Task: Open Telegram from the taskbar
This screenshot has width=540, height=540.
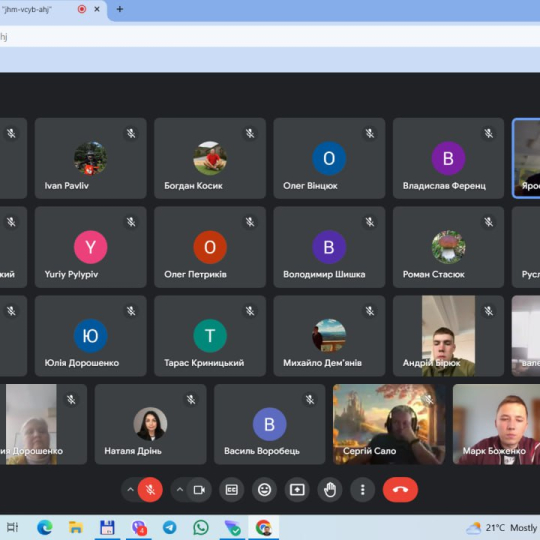Action: (x=170, y=527)
